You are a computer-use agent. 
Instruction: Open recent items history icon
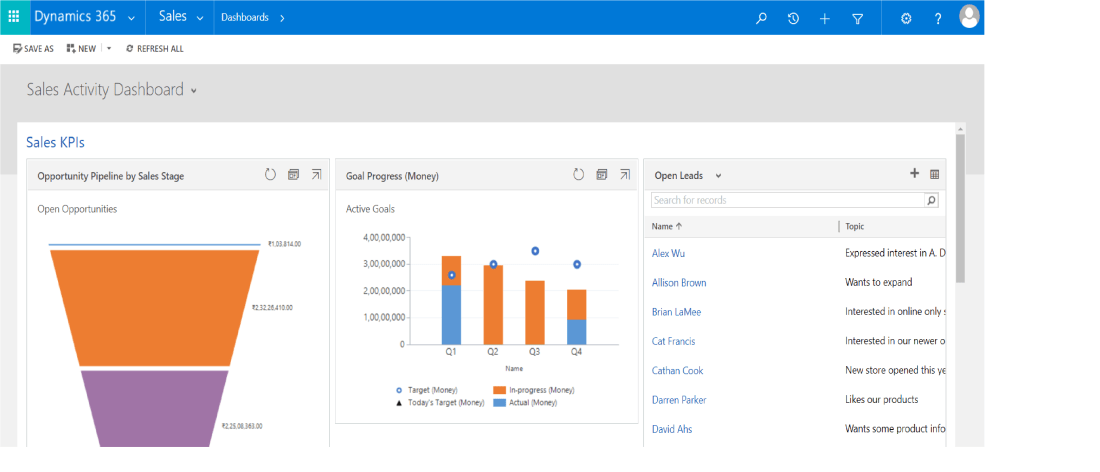(x=793, y=18)
